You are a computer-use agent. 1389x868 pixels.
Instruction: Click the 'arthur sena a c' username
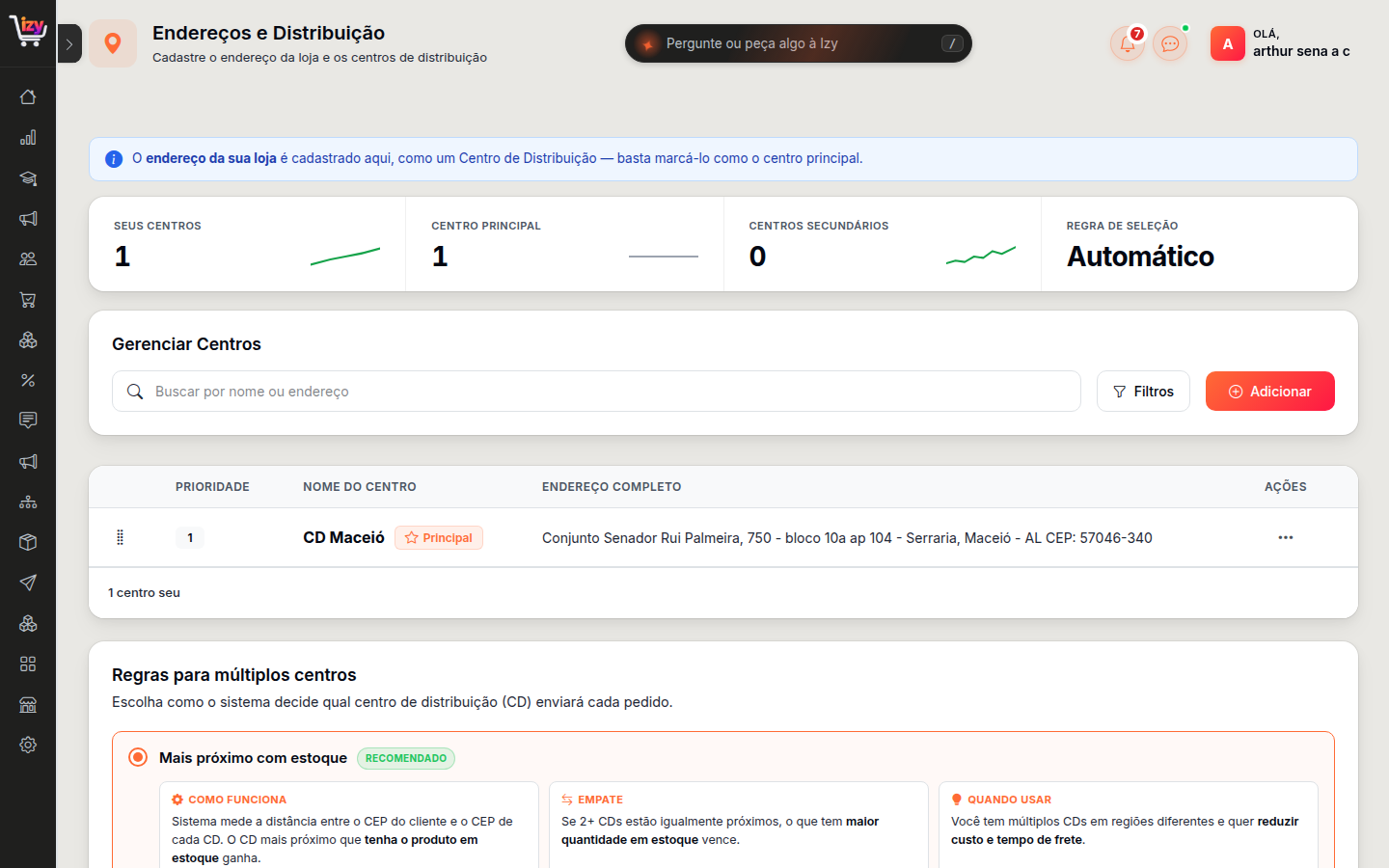pos(1301,51)
